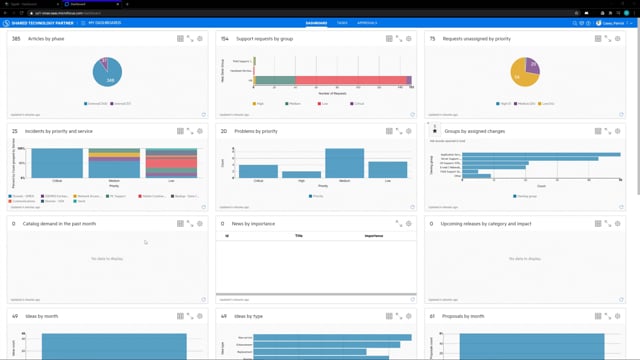Expand the Proposals by month widget
The width and height of the screenshot is (640, 360).
(608, 316)
